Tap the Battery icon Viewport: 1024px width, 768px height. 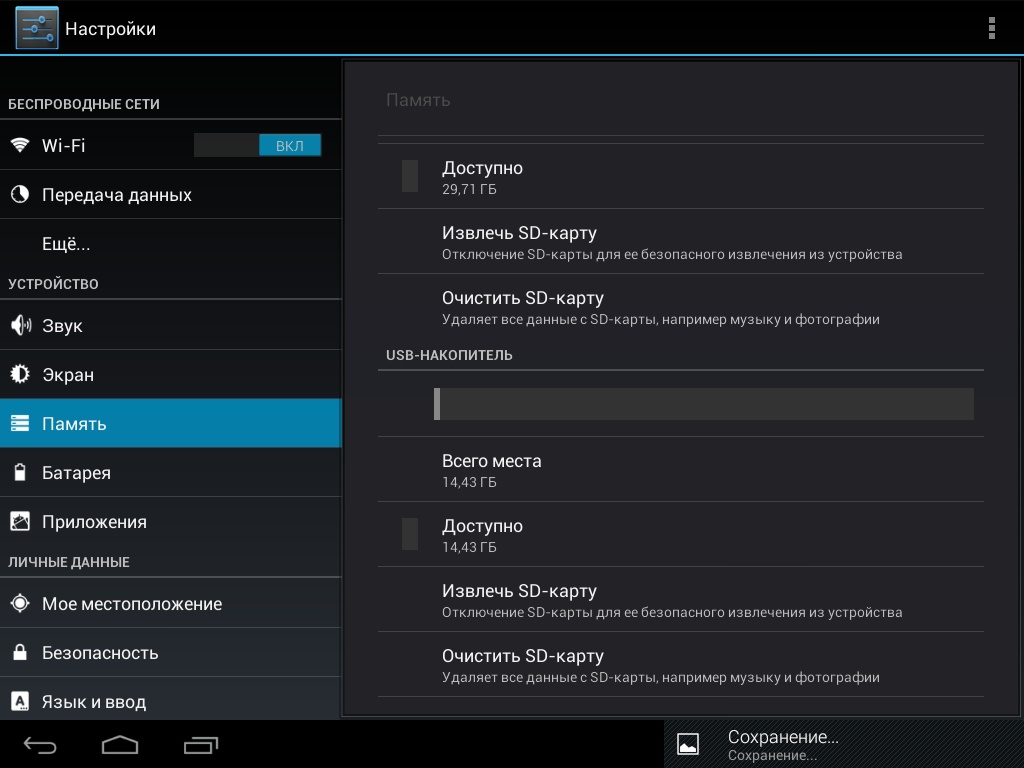20,473
